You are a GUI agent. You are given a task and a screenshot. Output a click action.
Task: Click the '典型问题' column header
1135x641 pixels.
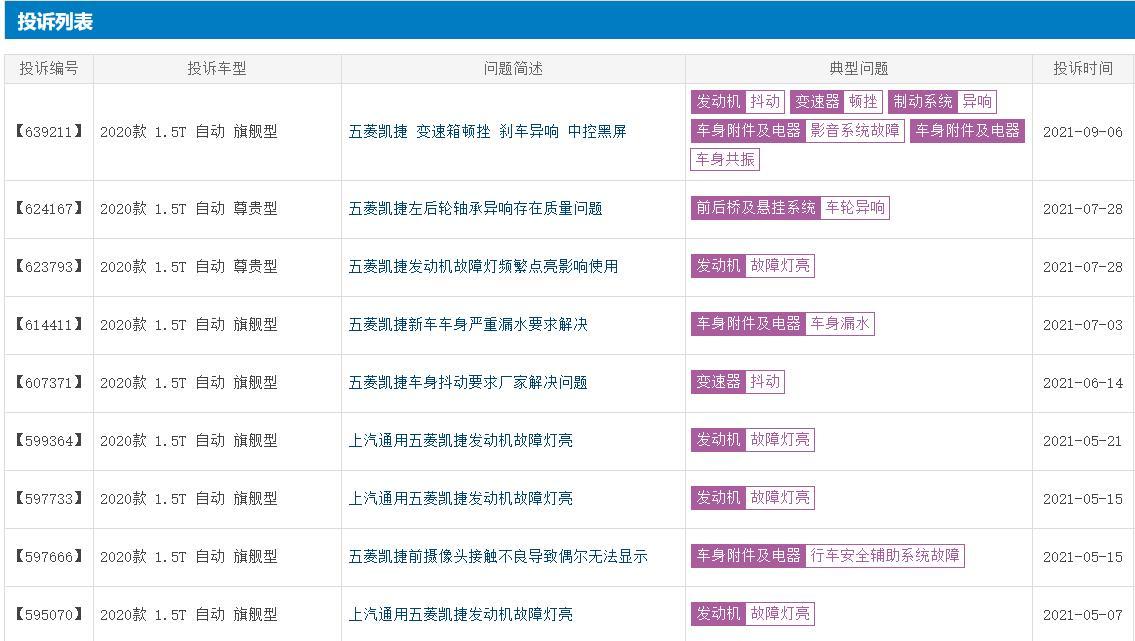pyautogui.click(x=858, y=69)
